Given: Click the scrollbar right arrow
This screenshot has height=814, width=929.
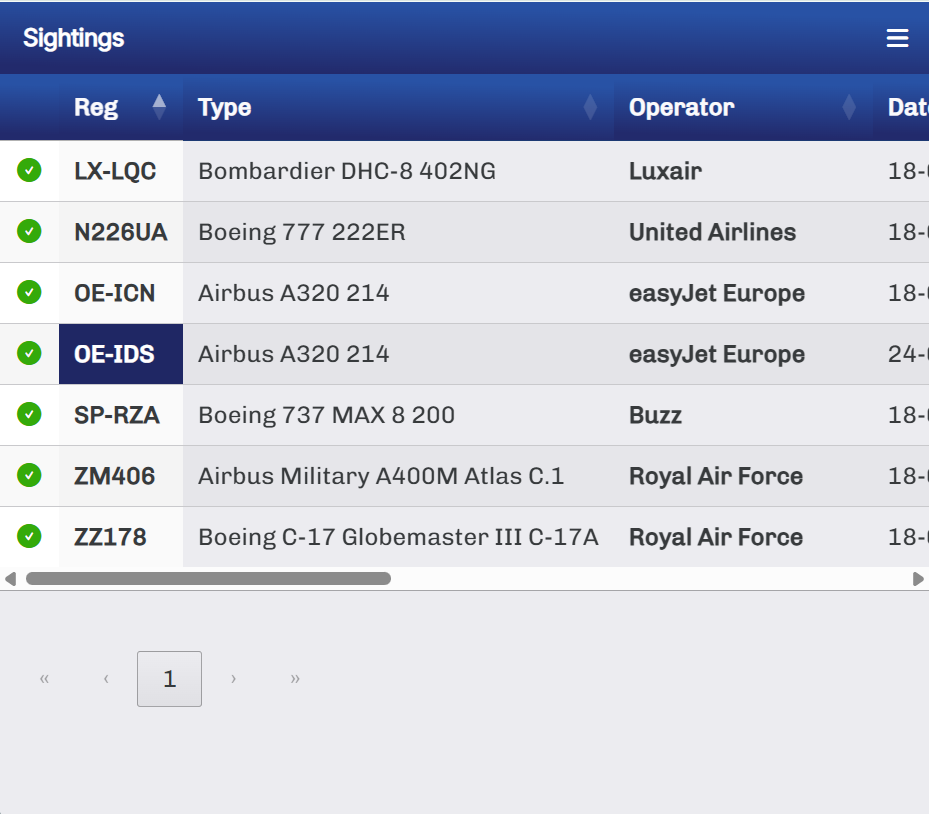Looking at the screenshot, I should coord(918,579).
